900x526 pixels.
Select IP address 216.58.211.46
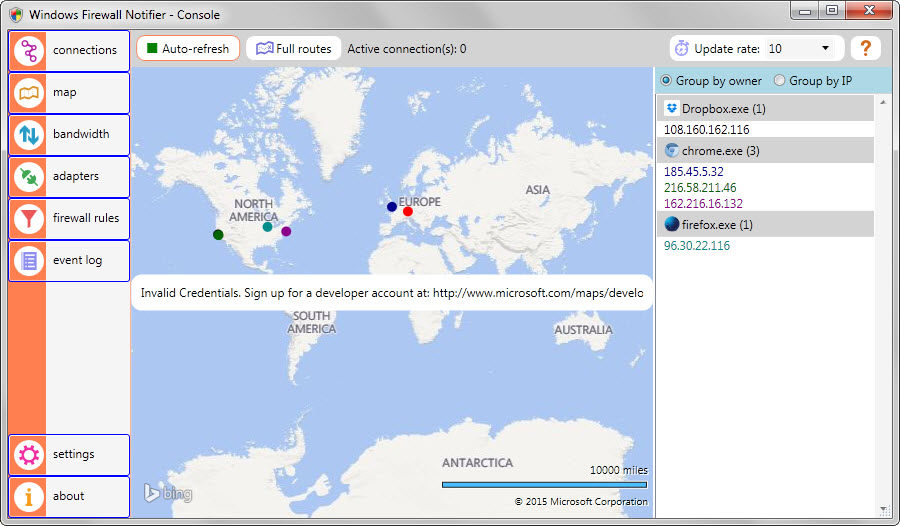click(700, 187)
